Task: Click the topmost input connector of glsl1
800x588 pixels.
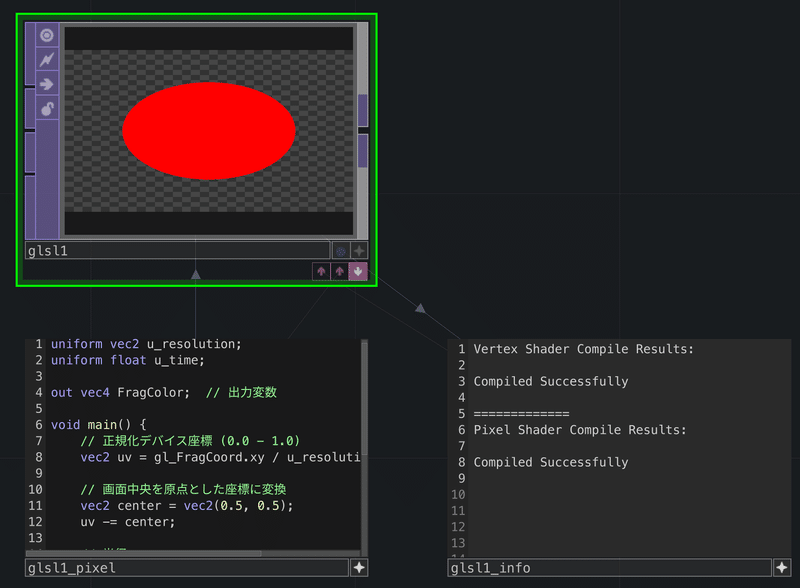Action: (x=30, y=54)
